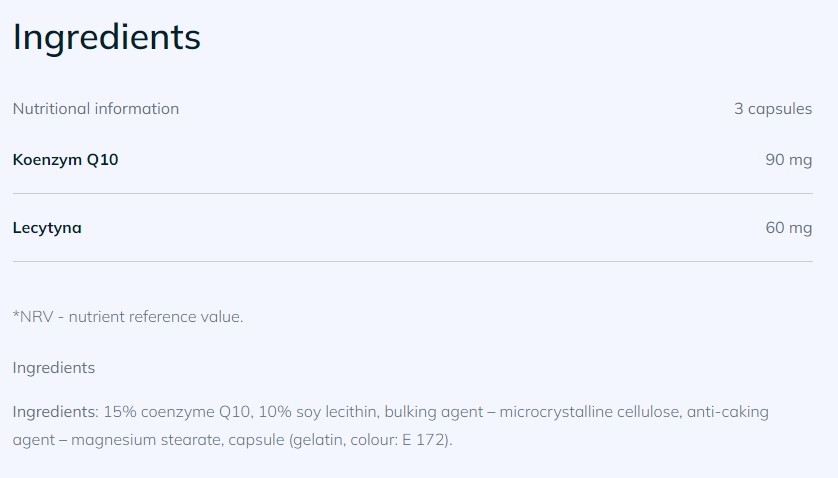Click the divider line below Koenzym Q10 row
The width and height of the screenshot is (838, 478).
coord(412,193)
